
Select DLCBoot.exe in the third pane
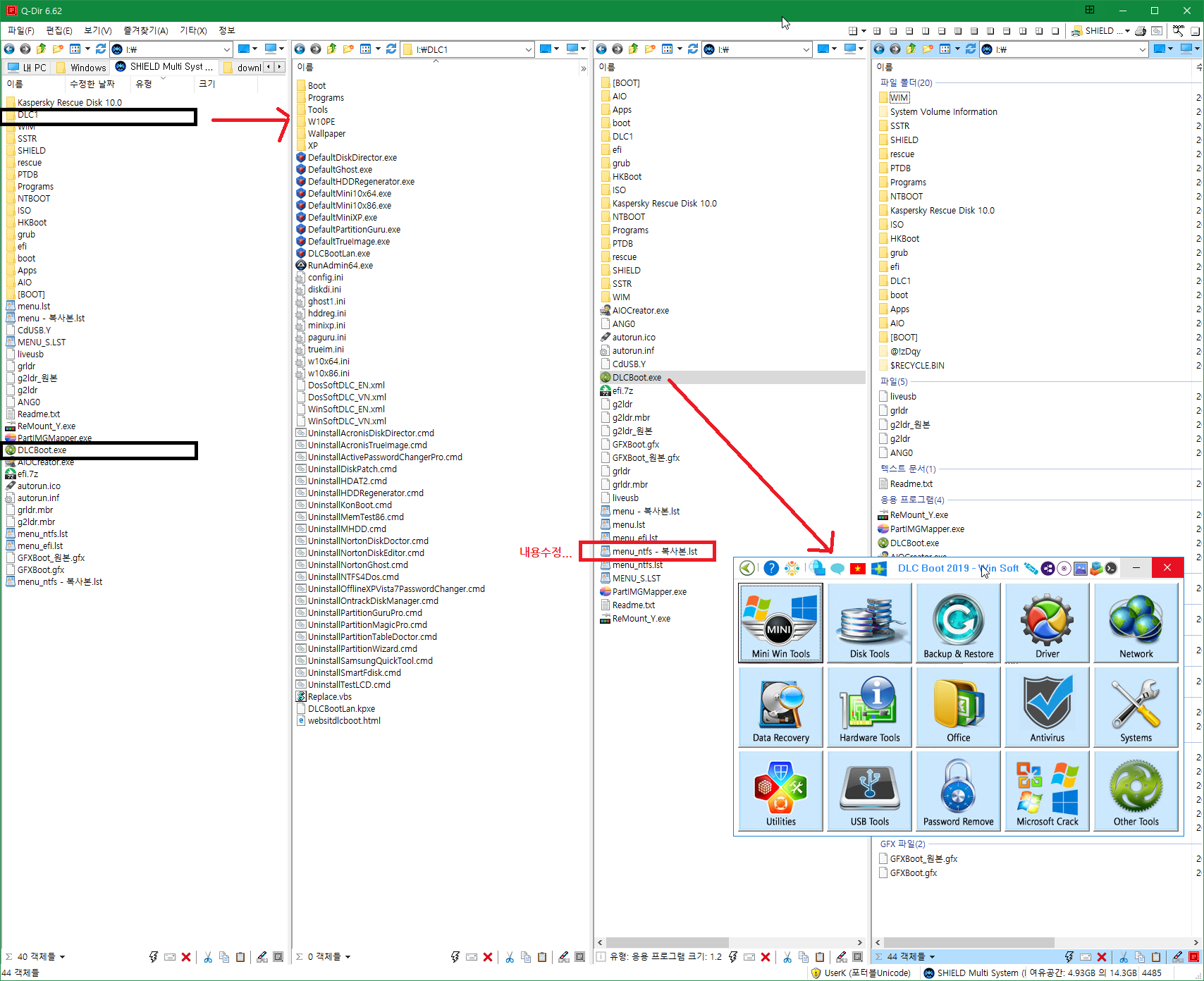pos(637,377)
